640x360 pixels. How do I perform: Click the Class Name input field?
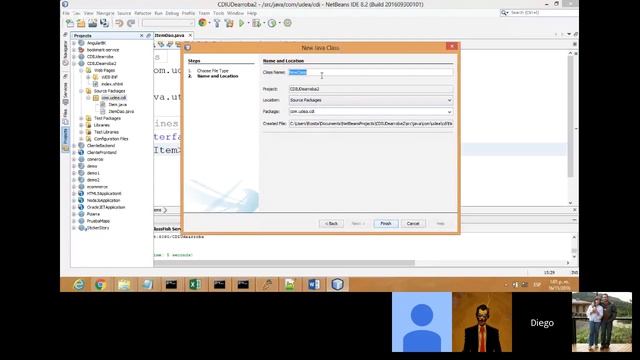point(371,72)
